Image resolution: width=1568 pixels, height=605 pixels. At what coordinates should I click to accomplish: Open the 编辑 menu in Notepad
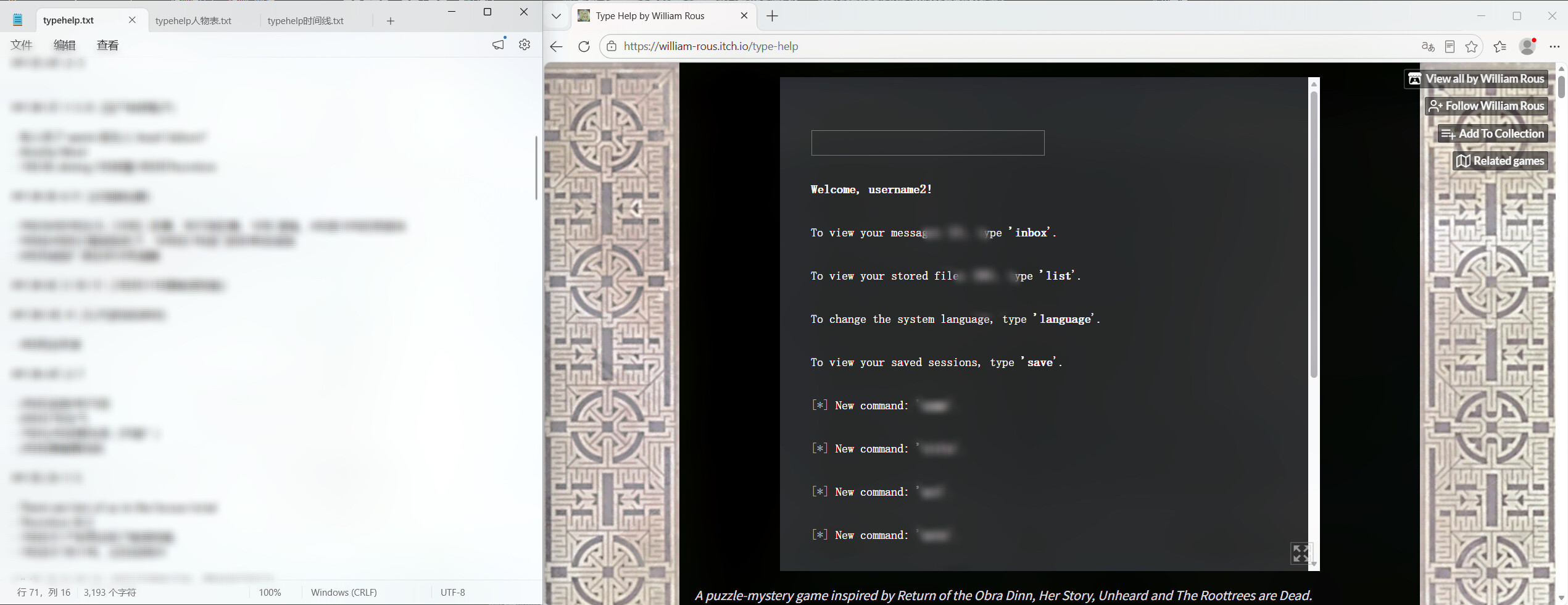(x=65, y=44)
